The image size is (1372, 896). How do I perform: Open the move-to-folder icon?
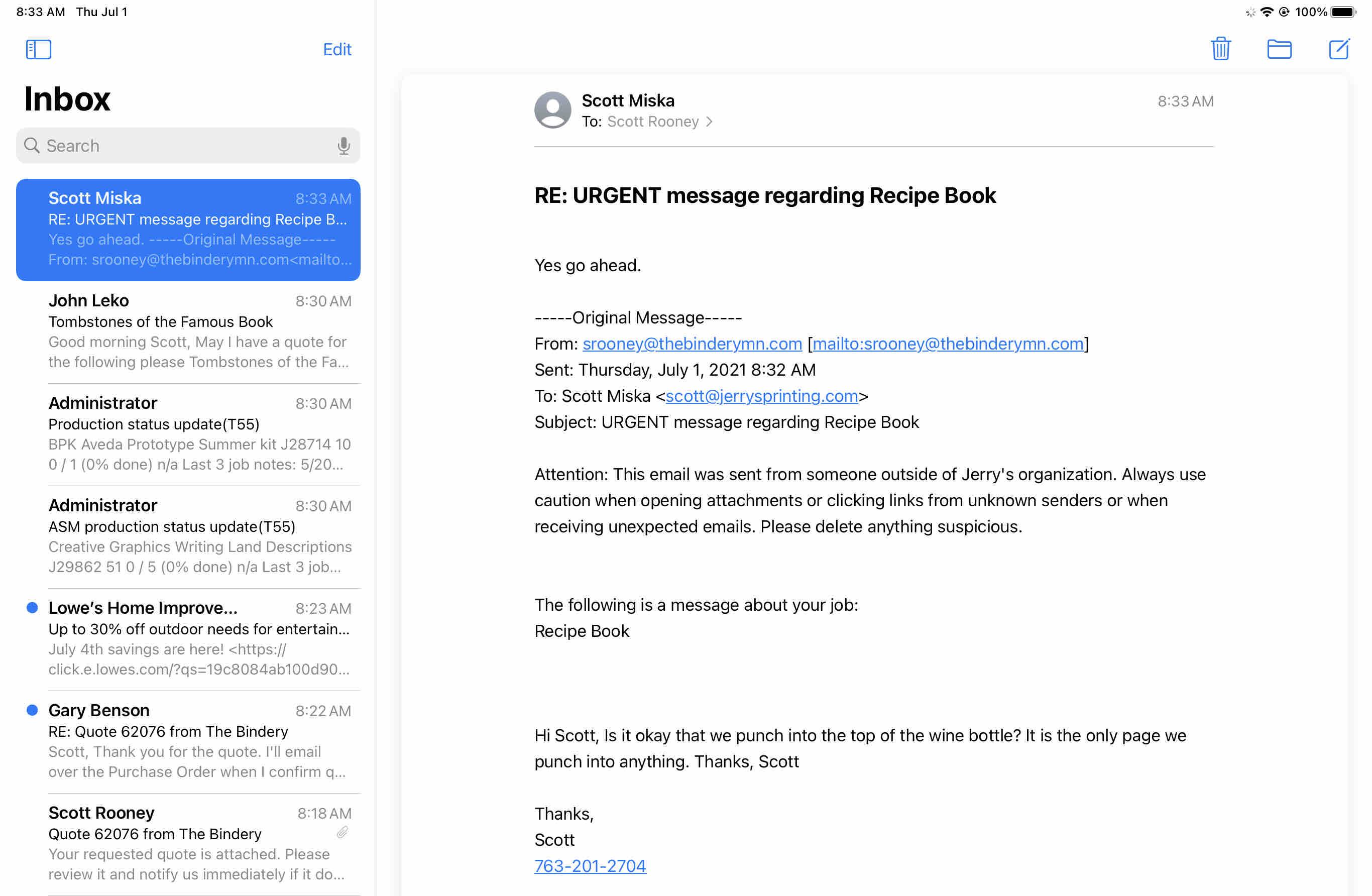tap(1279, 49)
